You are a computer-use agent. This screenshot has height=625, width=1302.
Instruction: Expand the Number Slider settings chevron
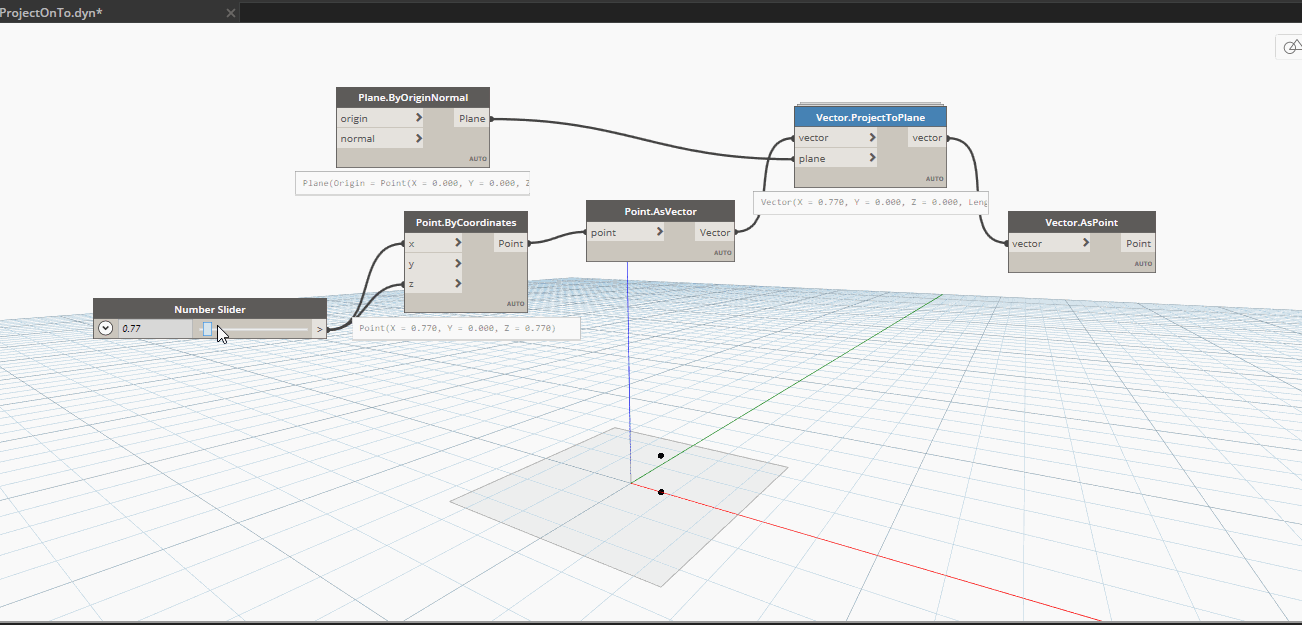[x=106, y=328]
